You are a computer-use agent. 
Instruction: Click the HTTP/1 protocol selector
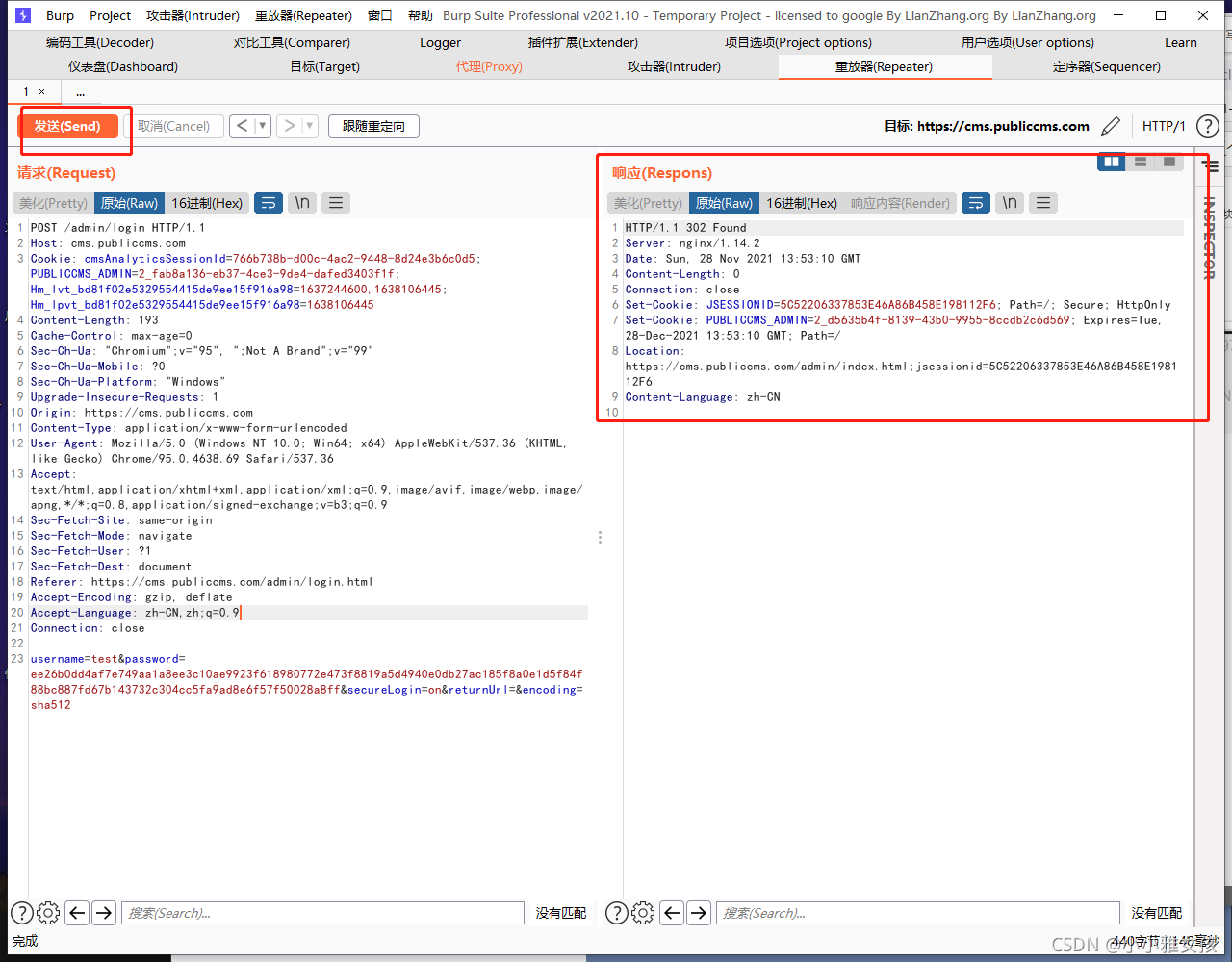pos(1164,126)
